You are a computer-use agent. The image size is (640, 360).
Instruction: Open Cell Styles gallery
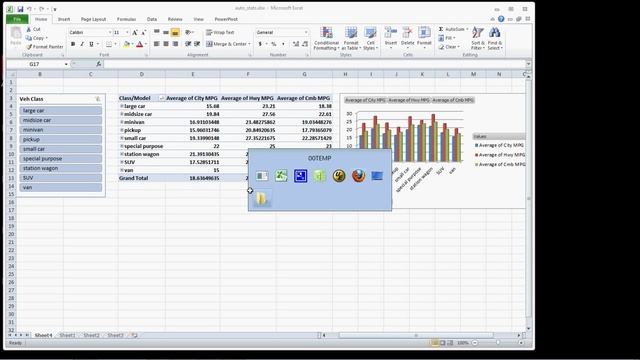[x=370, y=38]
